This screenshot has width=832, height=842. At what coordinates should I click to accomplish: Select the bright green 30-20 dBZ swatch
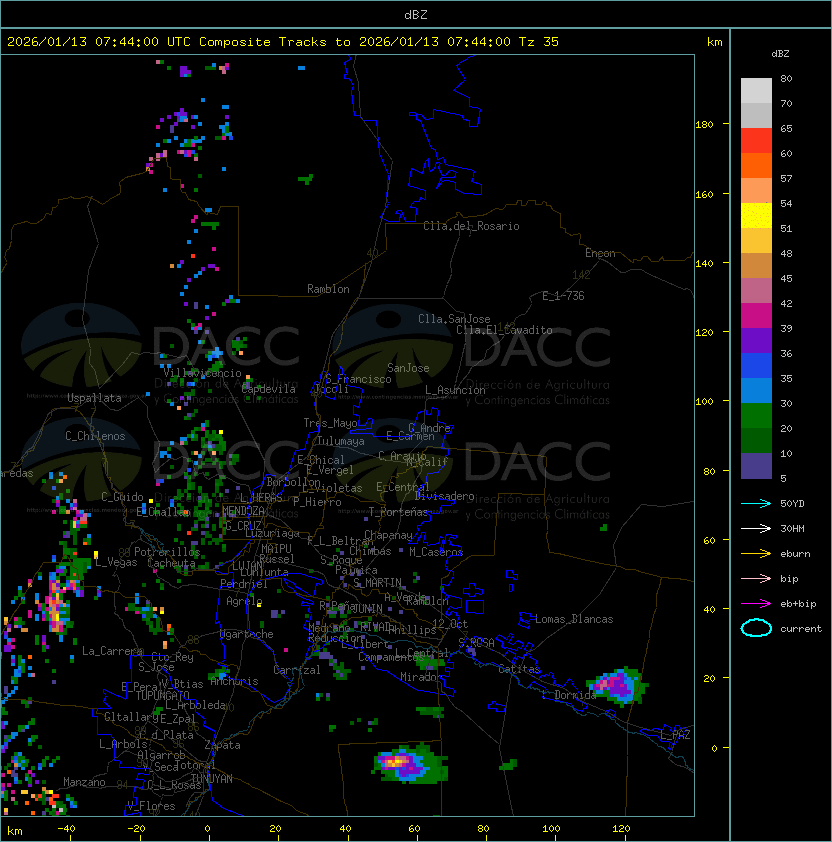click(756, 416)
